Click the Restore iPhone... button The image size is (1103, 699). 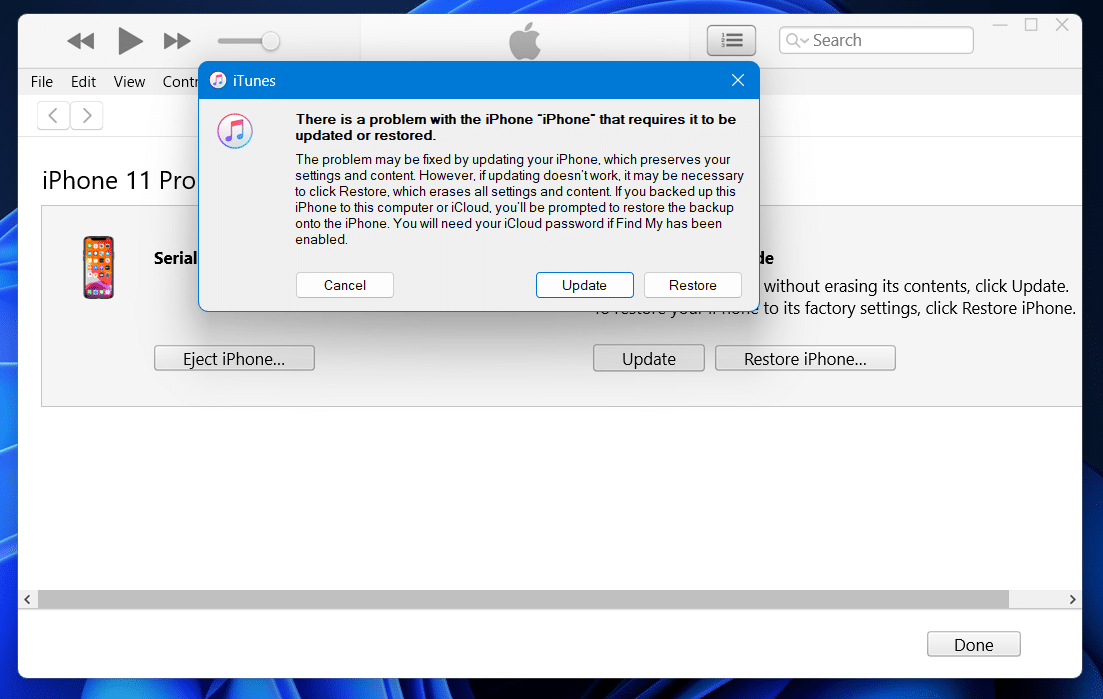[x=805, y=358]
